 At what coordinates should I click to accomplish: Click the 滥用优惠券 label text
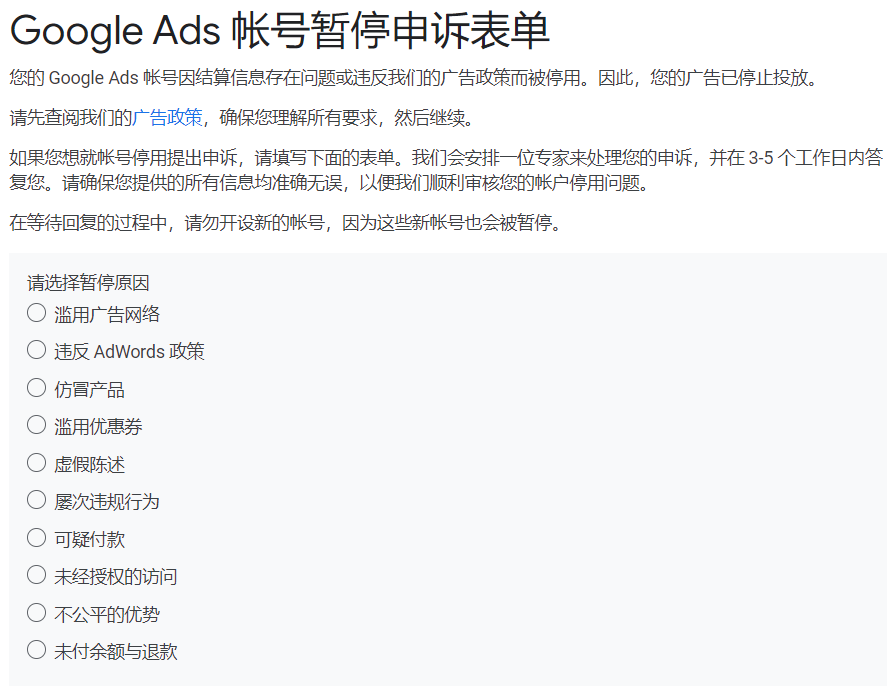tap(98, 426)
